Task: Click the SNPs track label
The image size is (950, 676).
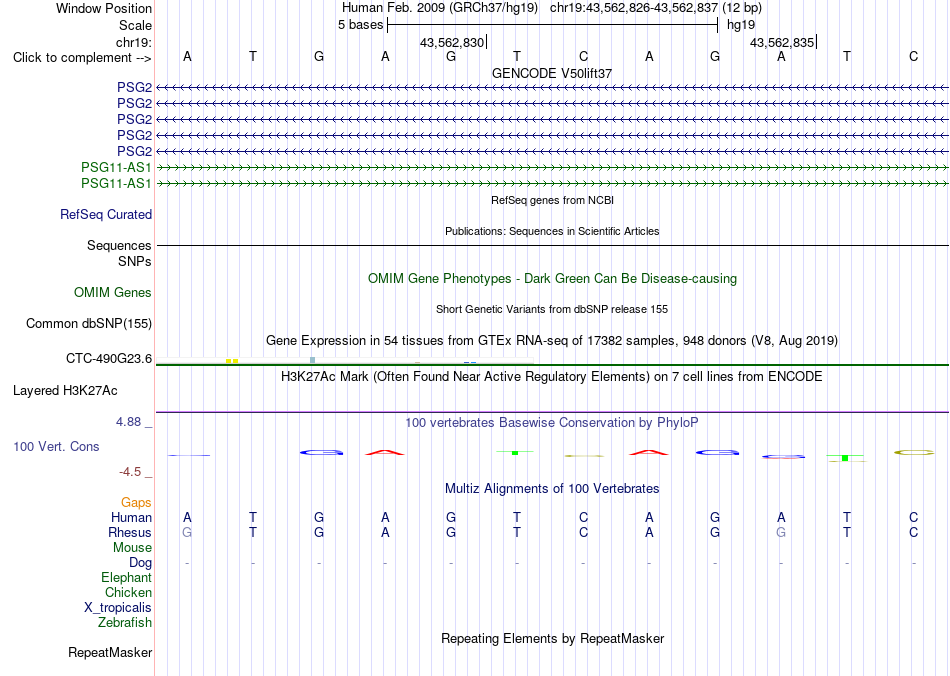Action: click(135, 261)
